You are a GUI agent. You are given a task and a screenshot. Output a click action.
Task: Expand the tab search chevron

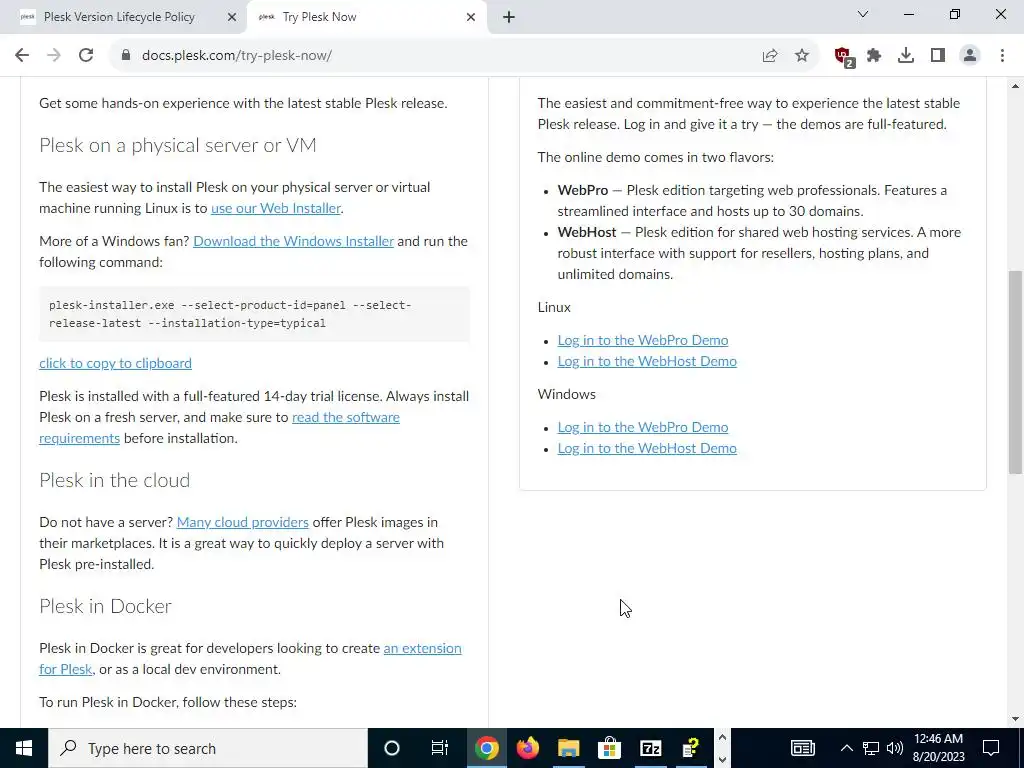tap(863, 14)
